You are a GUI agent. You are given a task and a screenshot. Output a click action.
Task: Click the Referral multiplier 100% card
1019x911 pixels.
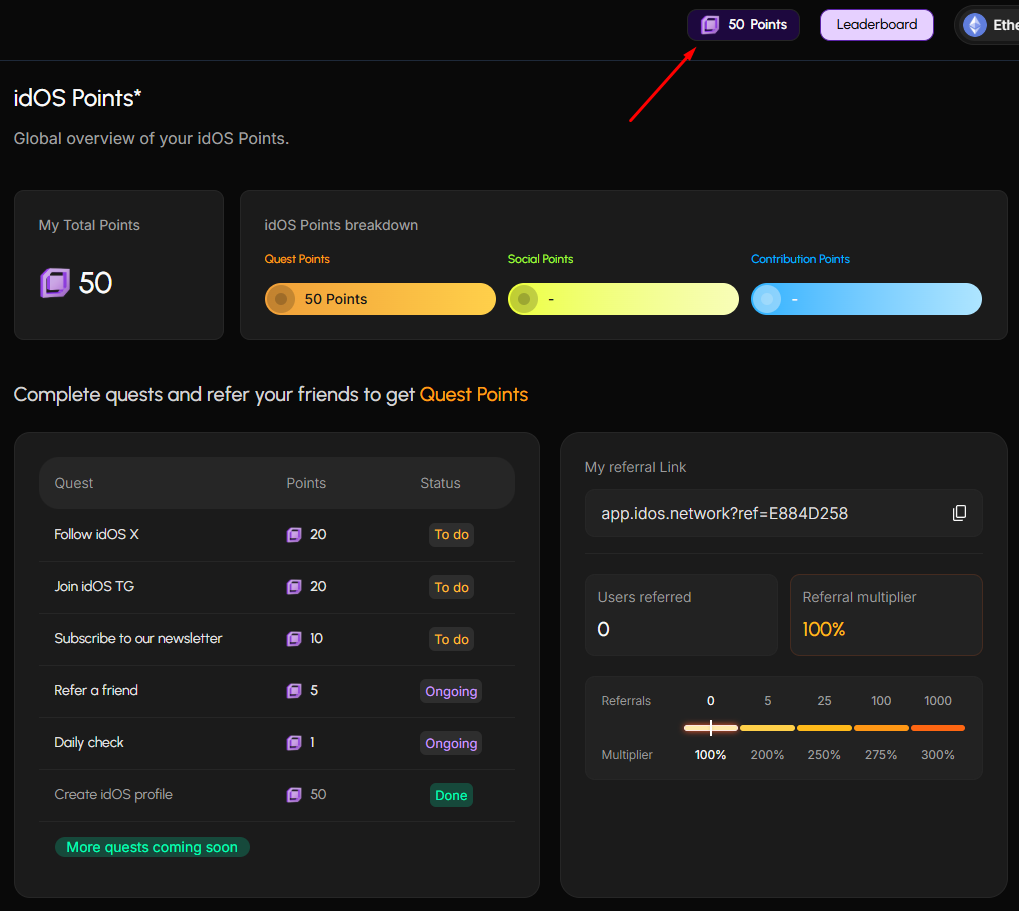(x=886, y=614)
